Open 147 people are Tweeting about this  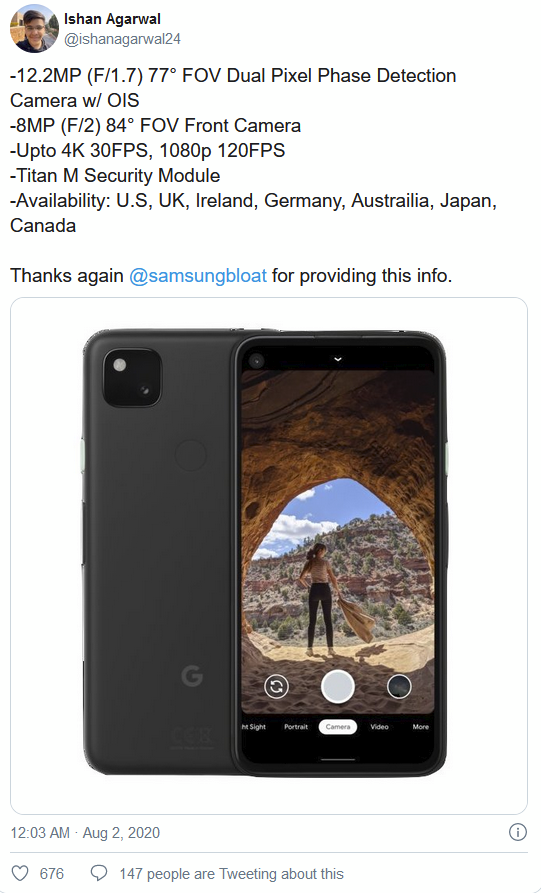click(231, 874)
